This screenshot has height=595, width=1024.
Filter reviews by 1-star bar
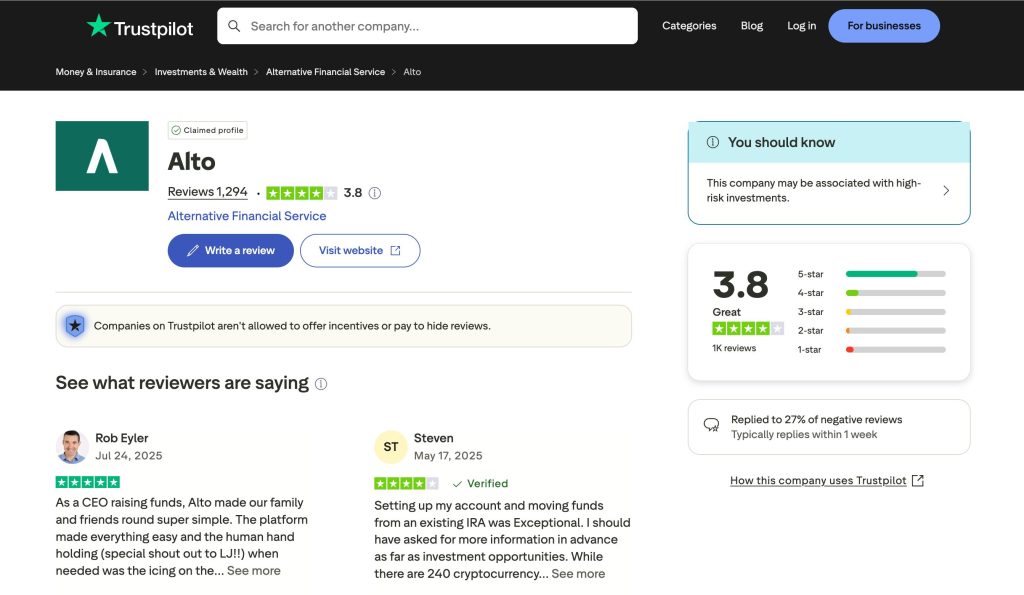(x=895, y=350)
